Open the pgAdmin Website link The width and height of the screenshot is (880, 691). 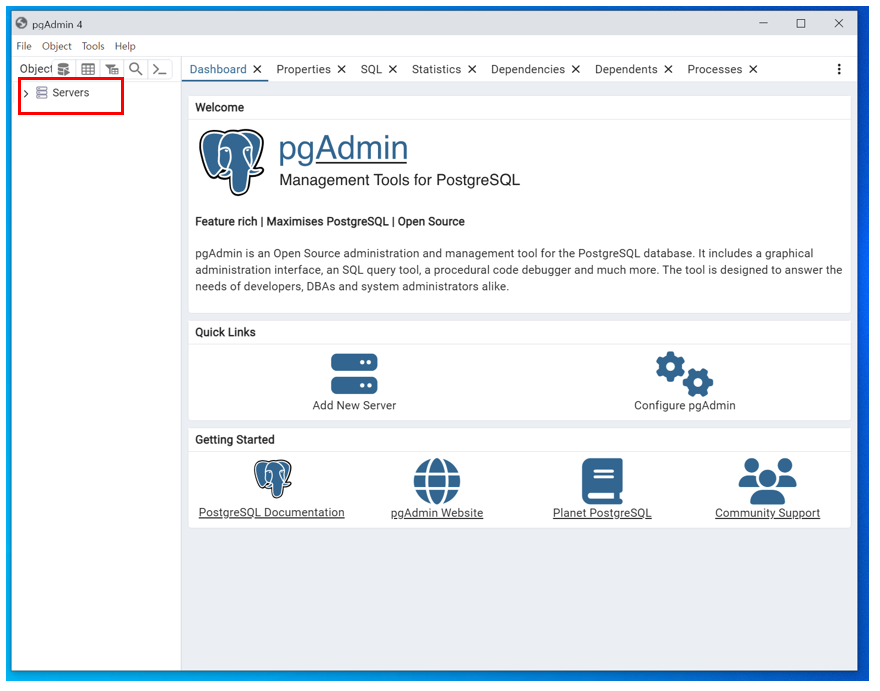click(438, 514)
